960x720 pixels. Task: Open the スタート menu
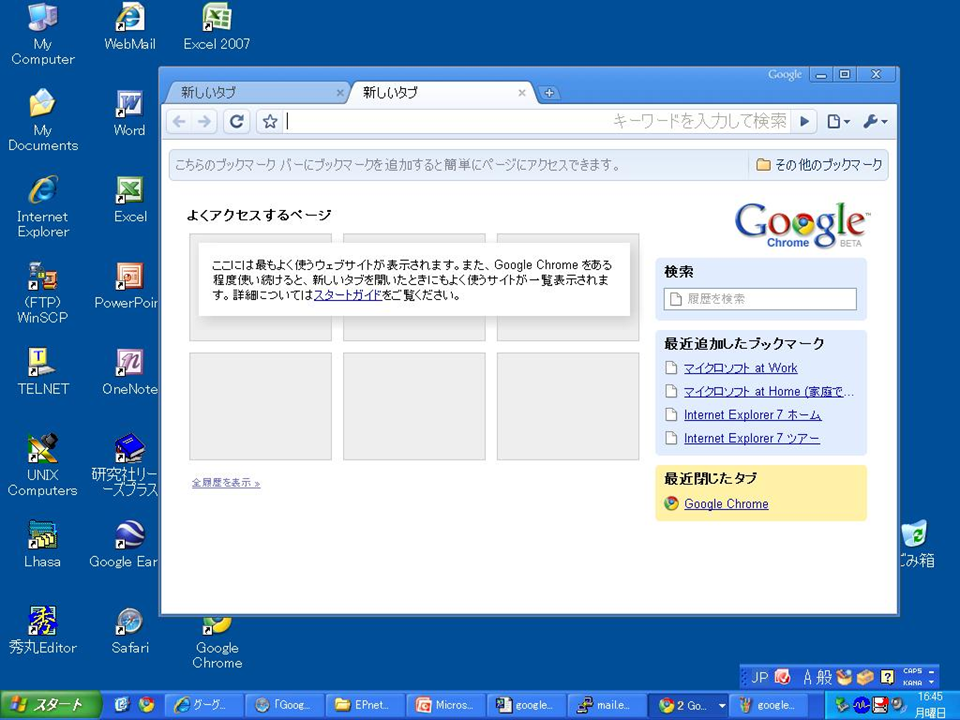pos(50,705)
